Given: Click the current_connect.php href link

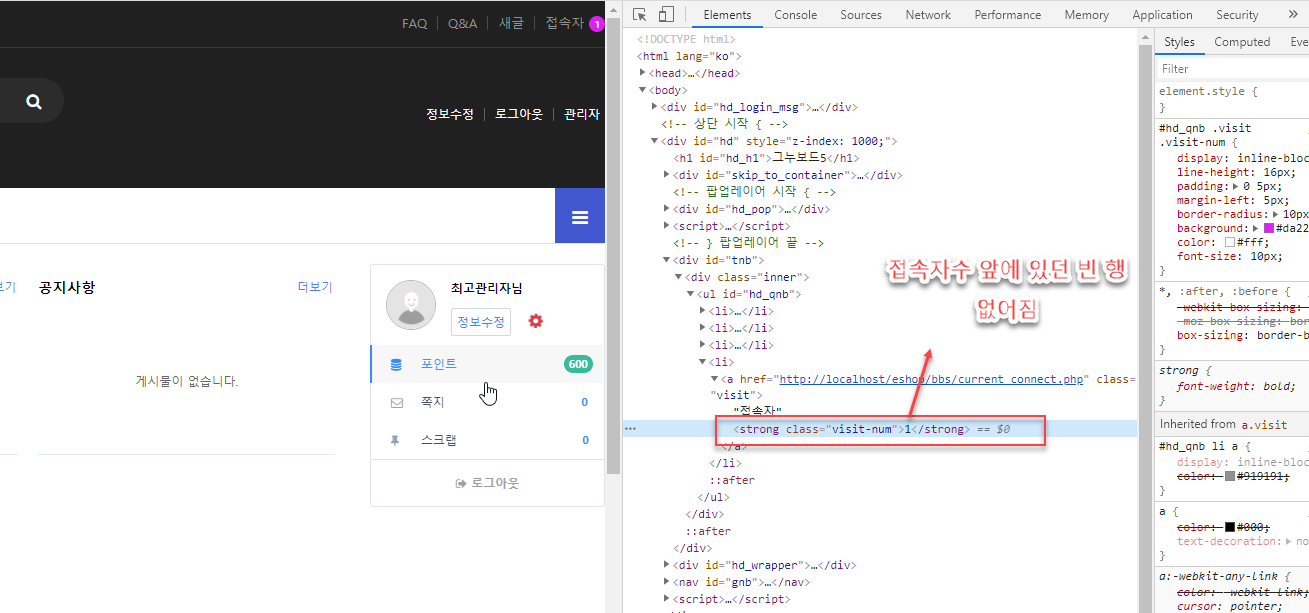Looking at the screenshot, I should (x=932, y=379).
